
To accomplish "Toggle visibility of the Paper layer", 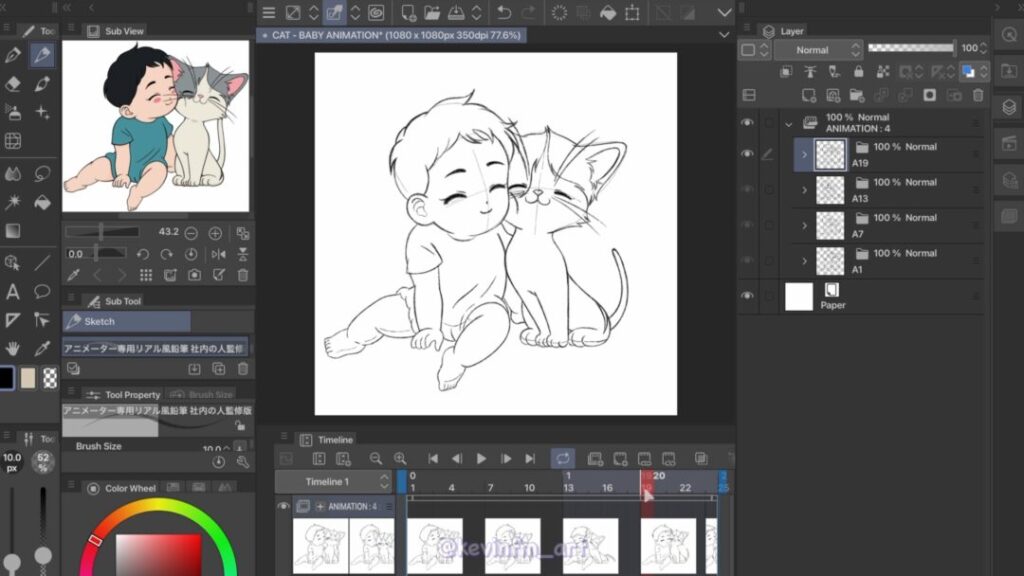I will pyautogui.click(x=747, y=296).
